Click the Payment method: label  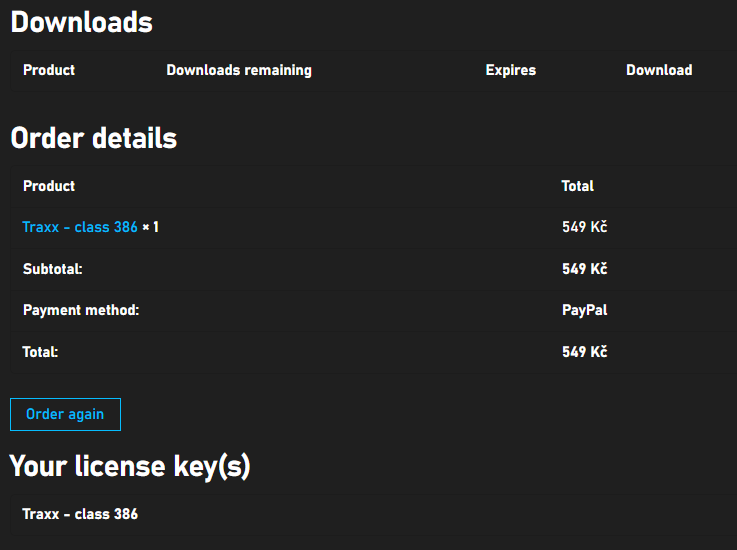[81, 310]
